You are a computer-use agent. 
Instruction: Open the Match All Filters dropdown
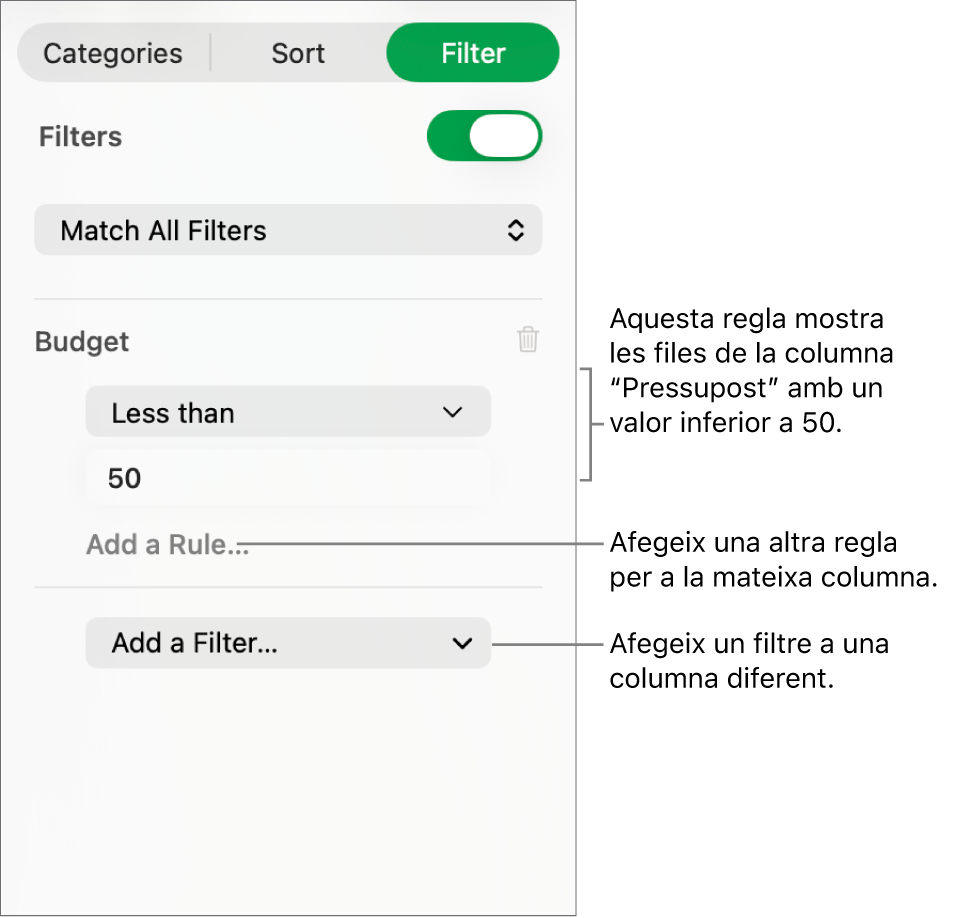[x=288, y=231]
